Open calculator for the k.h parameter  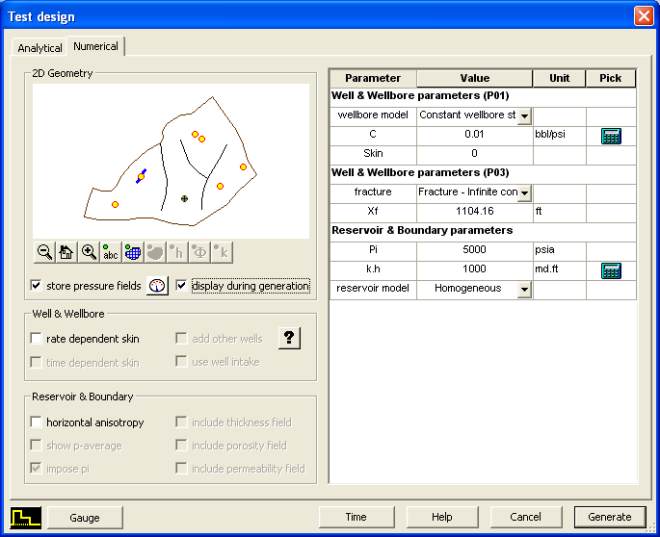[x=610, y=270]
